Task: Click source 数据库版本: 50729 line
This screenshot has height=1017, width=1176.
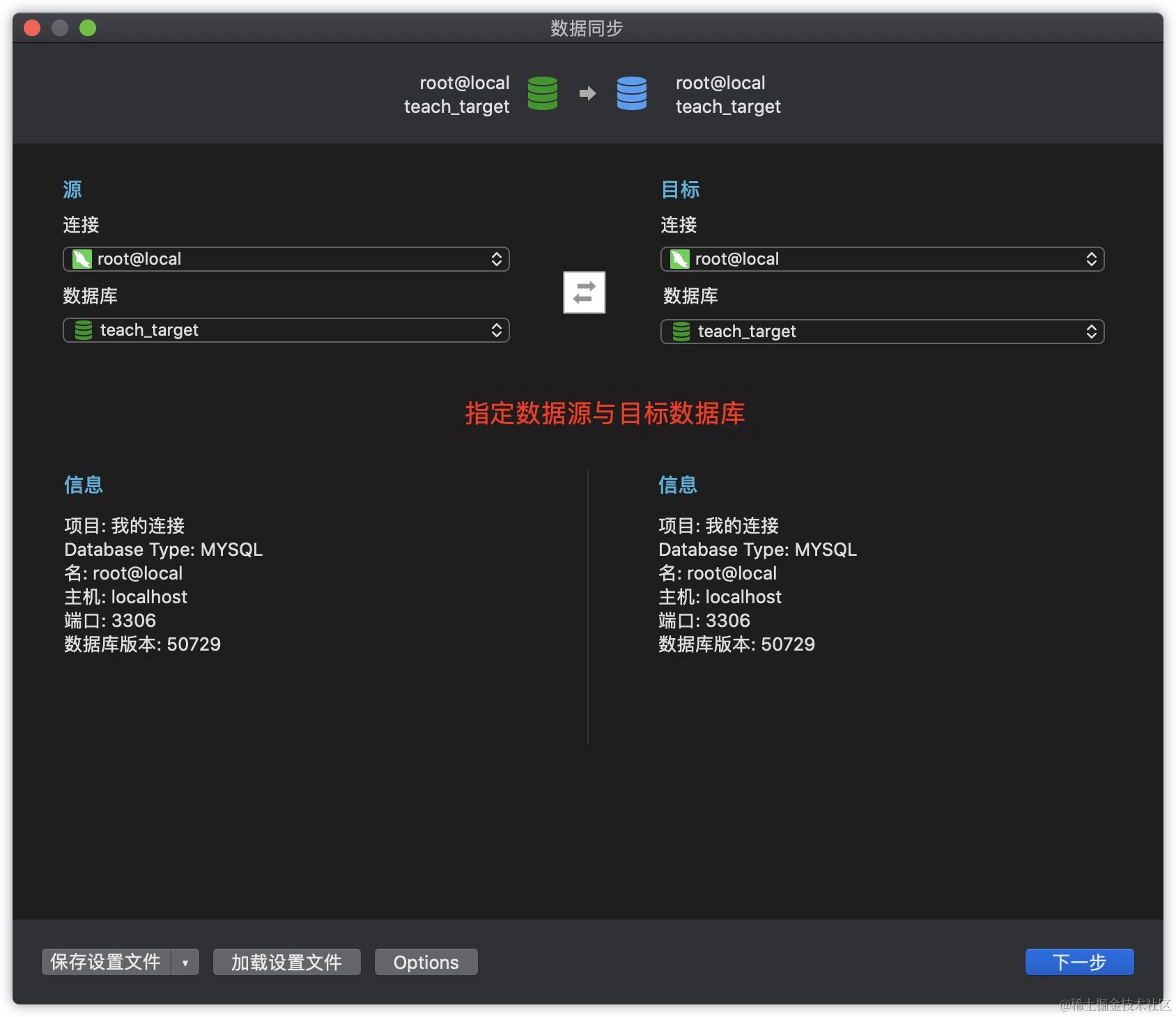Action: [143, 644]
